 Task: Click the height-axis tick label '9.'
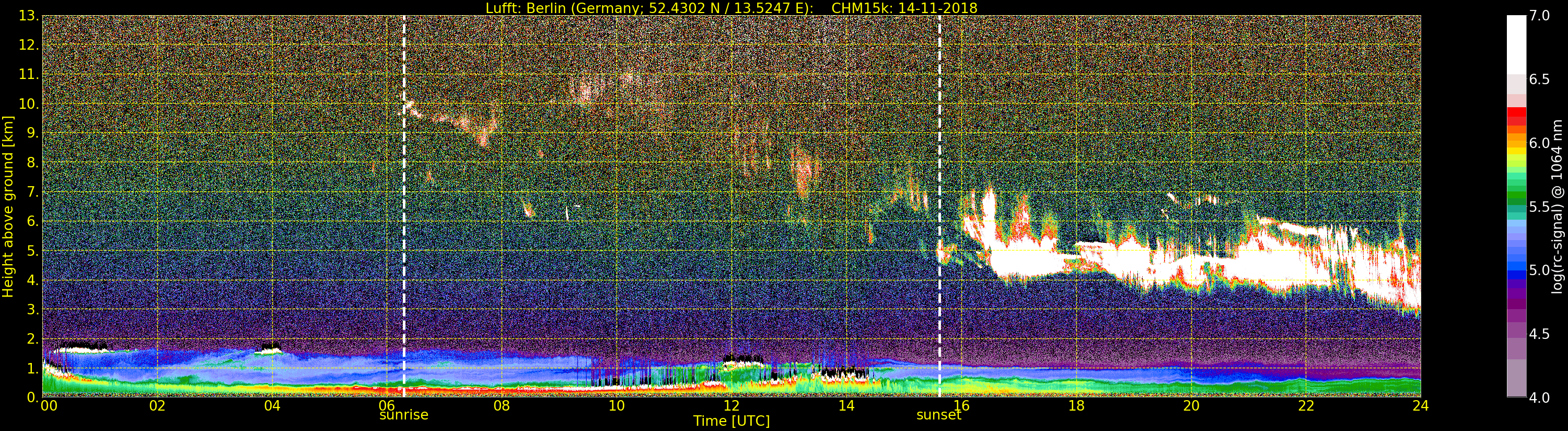point(33,133)
